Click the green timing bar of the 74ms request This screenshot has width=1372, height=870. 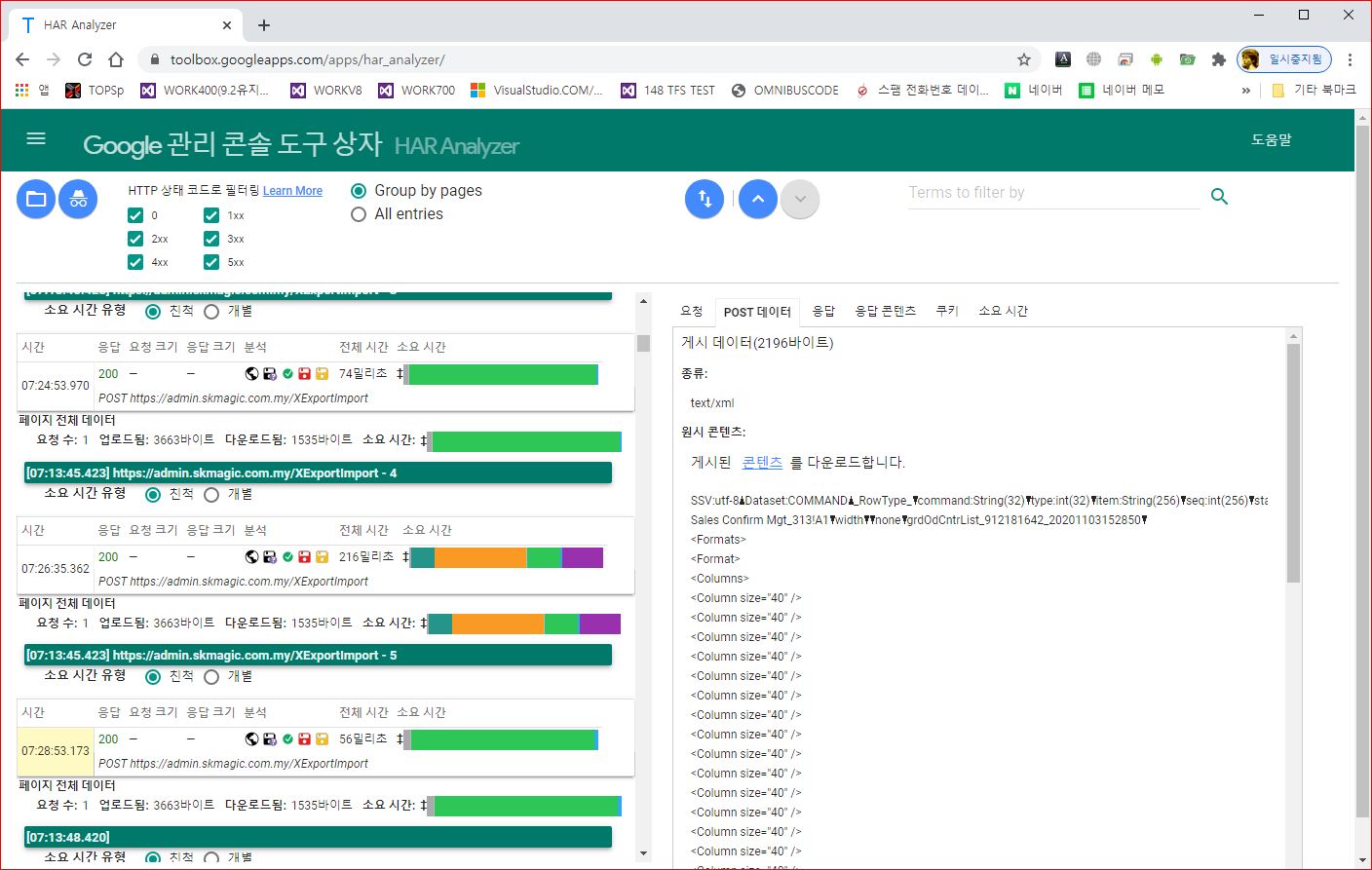pyautogui.click(x=500, y=373)
